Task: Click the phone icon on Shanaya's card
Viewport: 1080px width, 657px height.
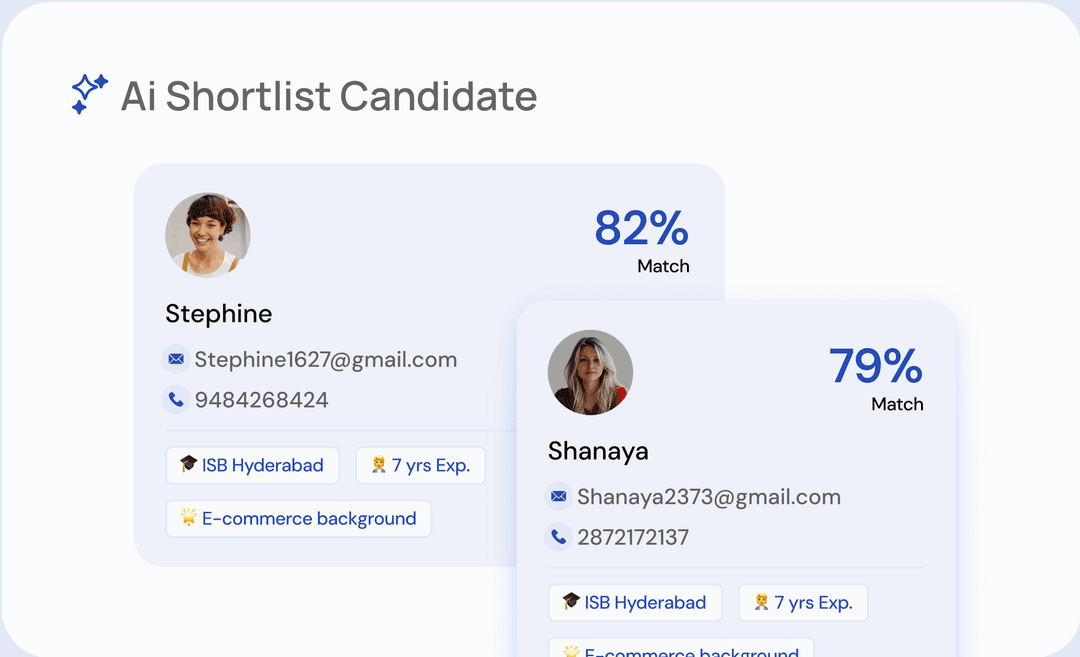Action: [558, 536]
